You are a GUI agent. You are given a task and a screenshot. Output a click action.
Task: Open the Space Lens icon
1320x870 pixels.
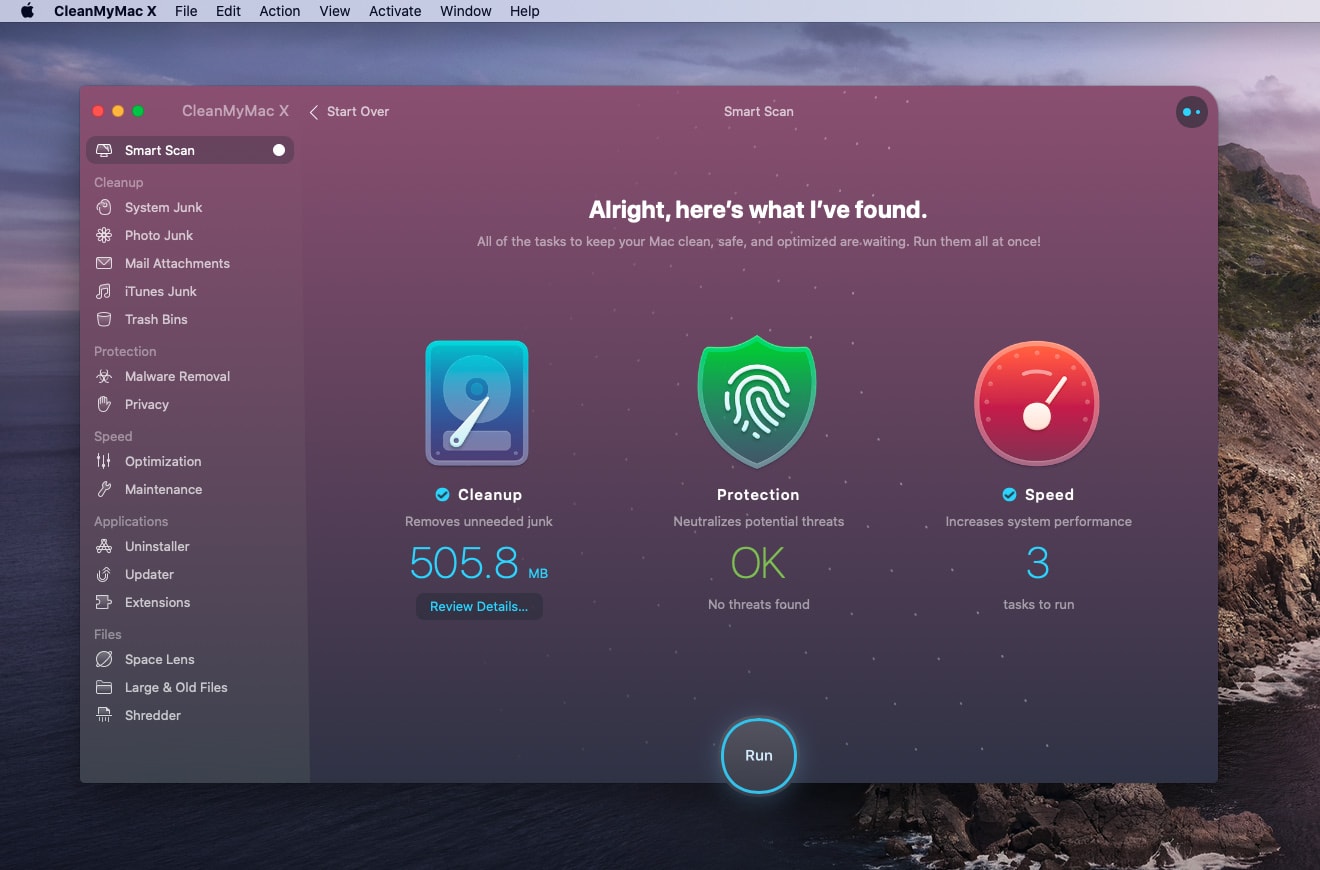(103, 659)
